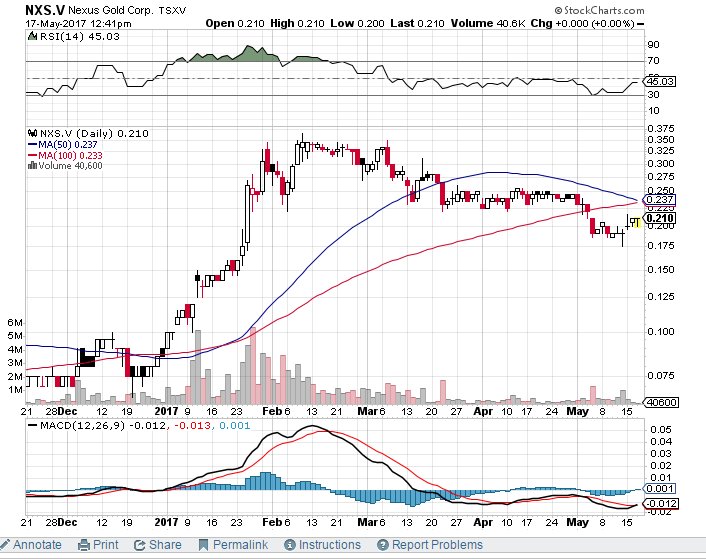Viewport: 706px width, 559px height.
Task: Click the 0.05 MACD axis label
Action: tap(661, 430)
